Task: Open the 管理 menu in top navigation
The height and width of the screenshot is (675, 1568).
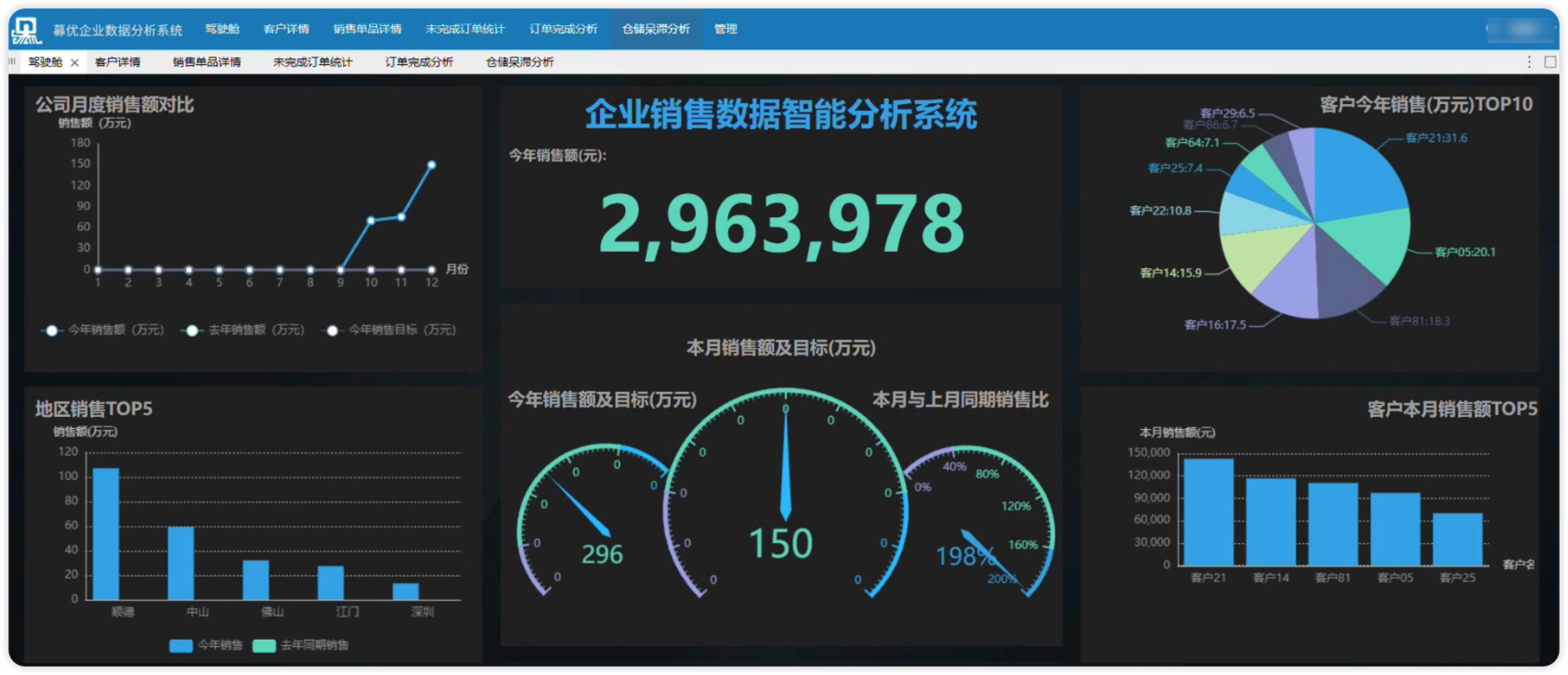Action: tap(725, 30)
